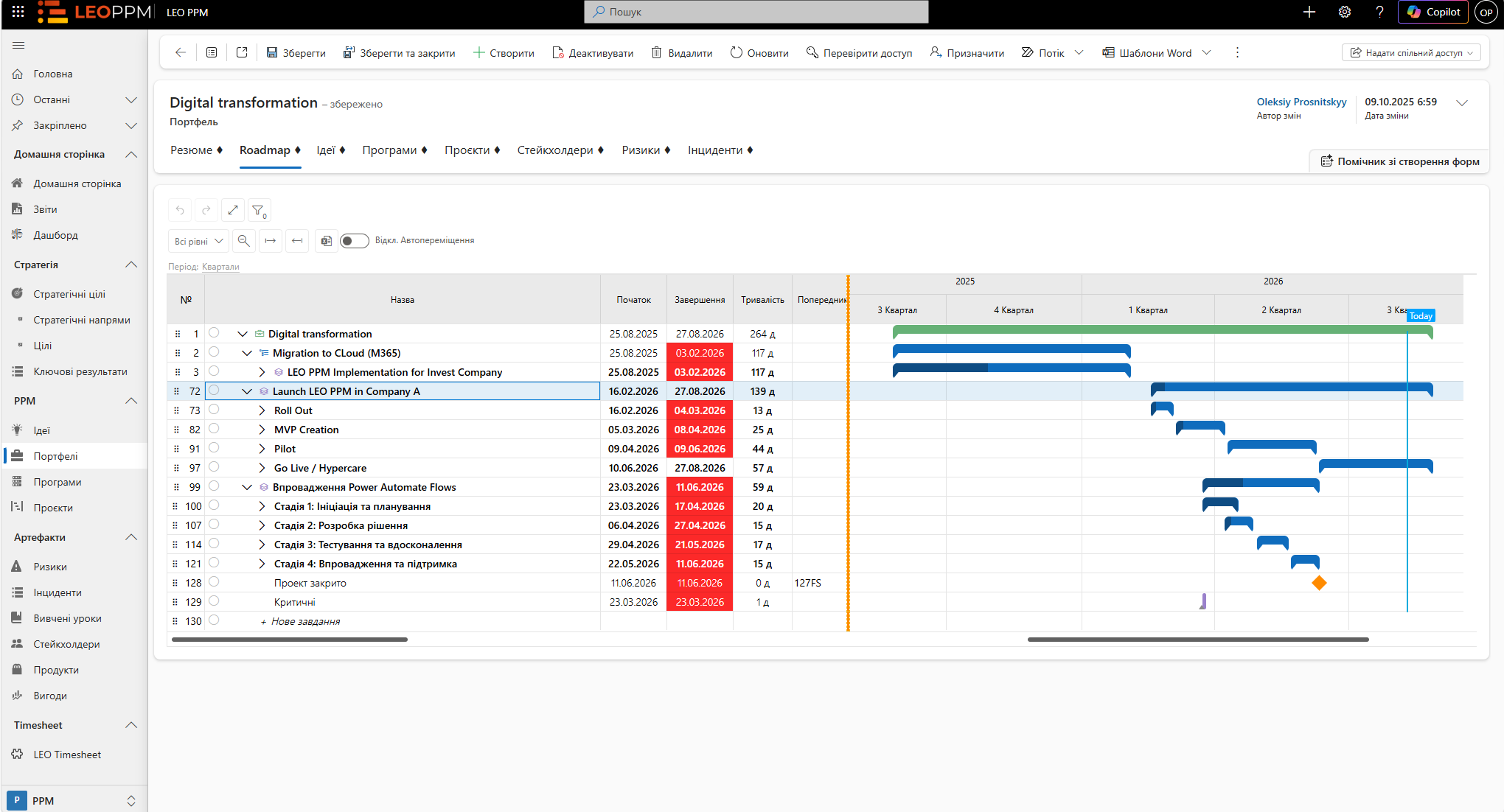
Task: Open Ключові результати in sidebar
Action: point(80,371)
